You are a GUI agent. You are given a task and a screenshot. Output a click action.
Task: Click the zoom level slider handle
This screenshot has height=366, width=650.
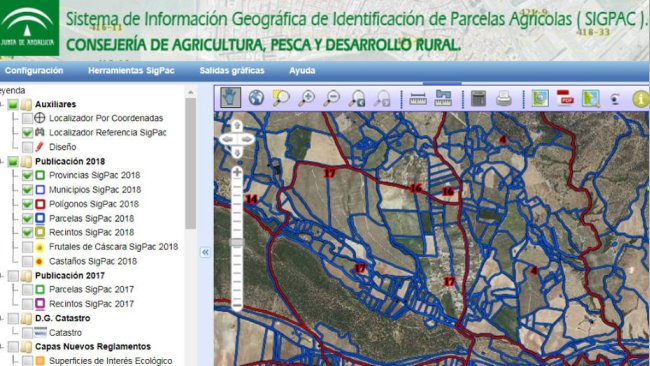237,242
